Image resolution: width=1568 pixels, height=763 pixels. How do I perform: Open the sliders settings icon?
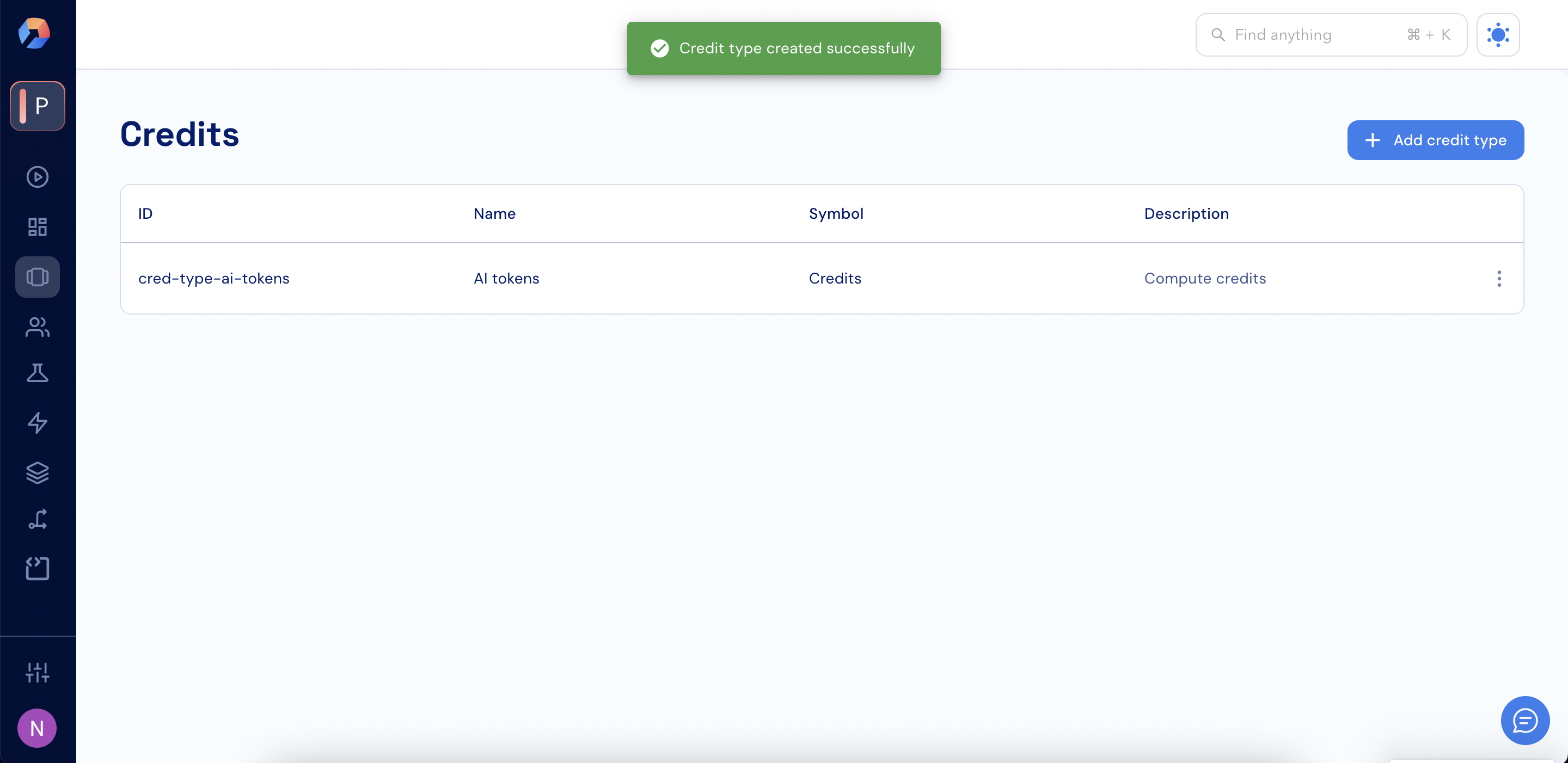pos(37,672)
